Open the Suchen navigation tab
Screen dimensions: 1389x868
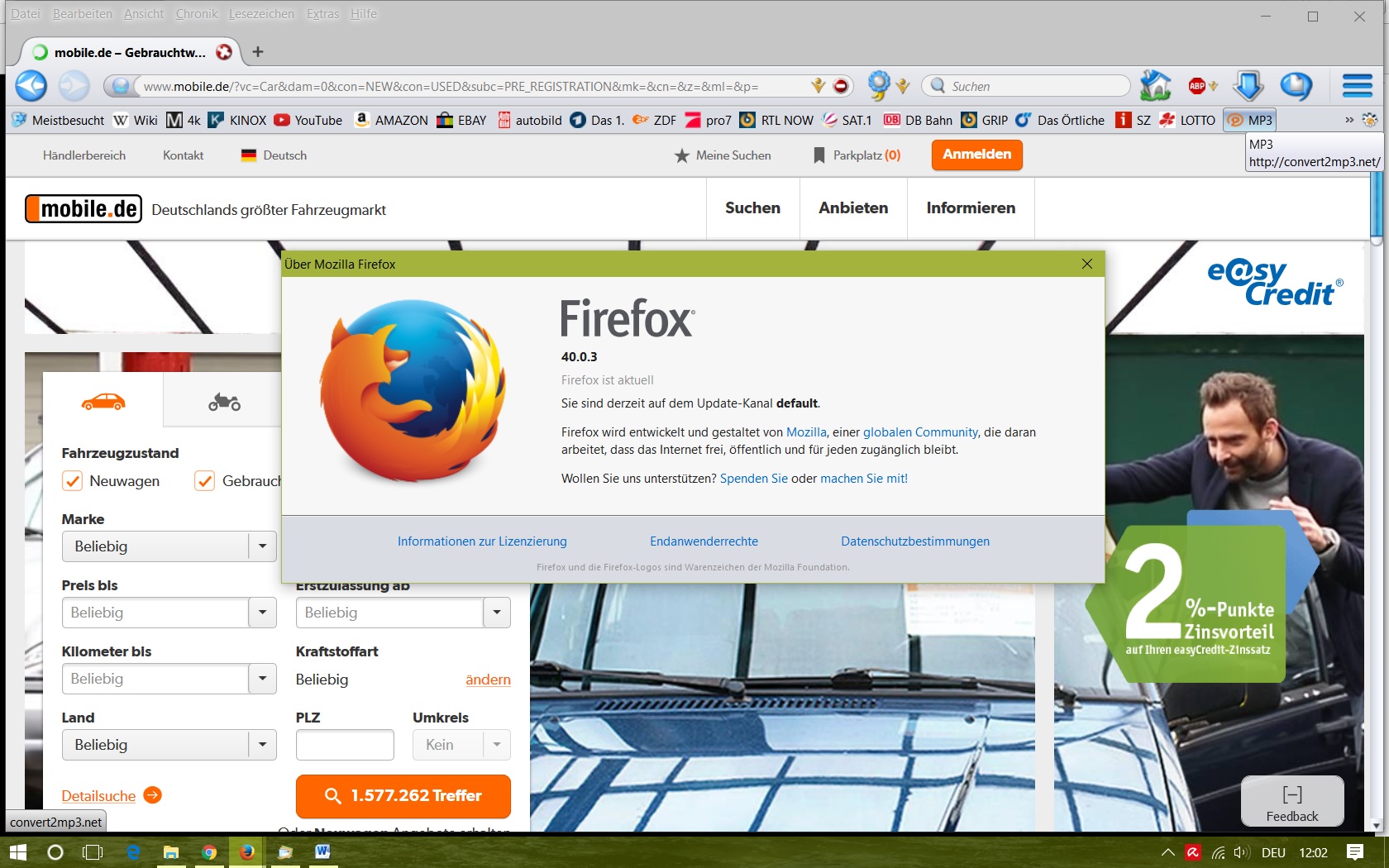(752, 208)
